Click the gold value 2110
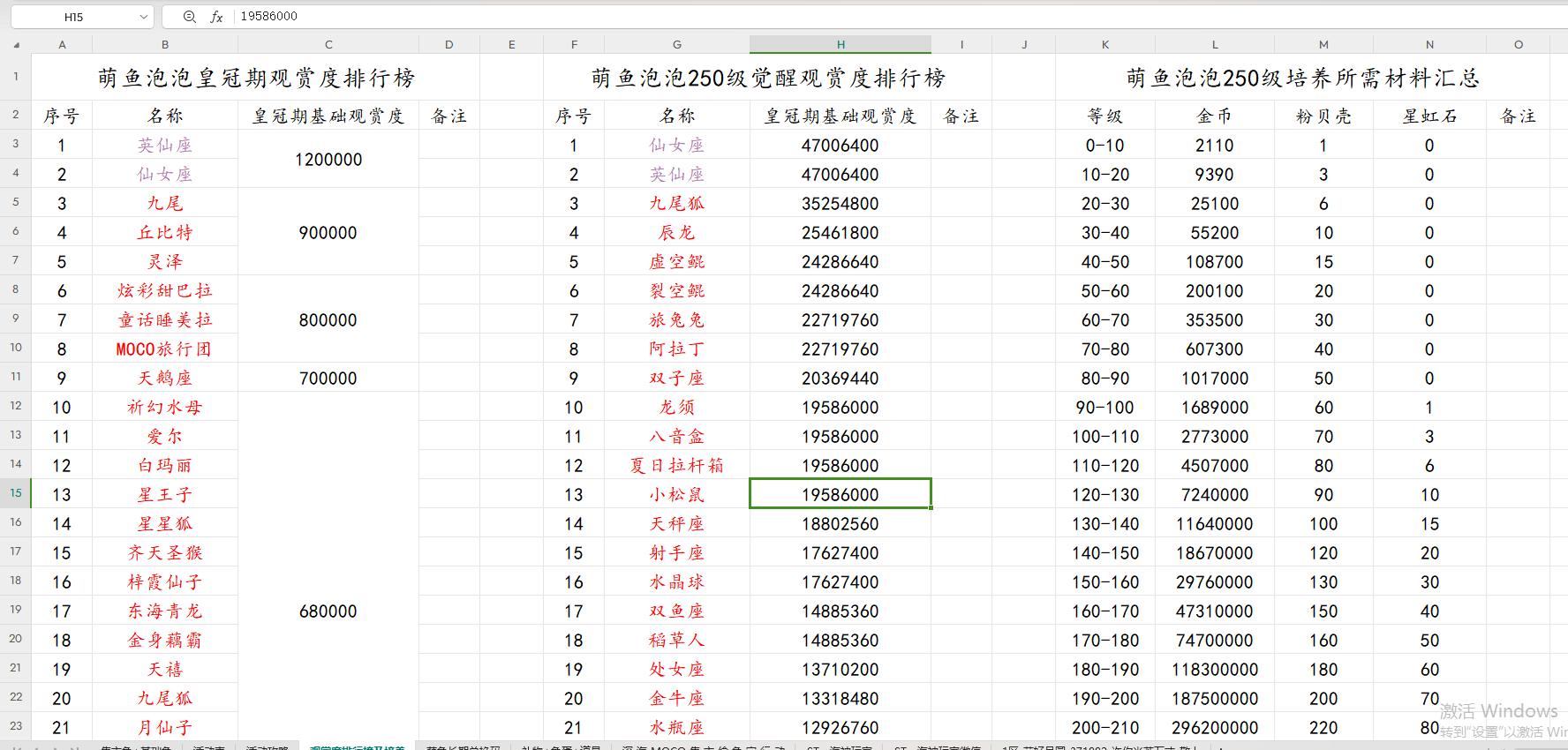The image size is (1568, 750). click(1215, 145)
